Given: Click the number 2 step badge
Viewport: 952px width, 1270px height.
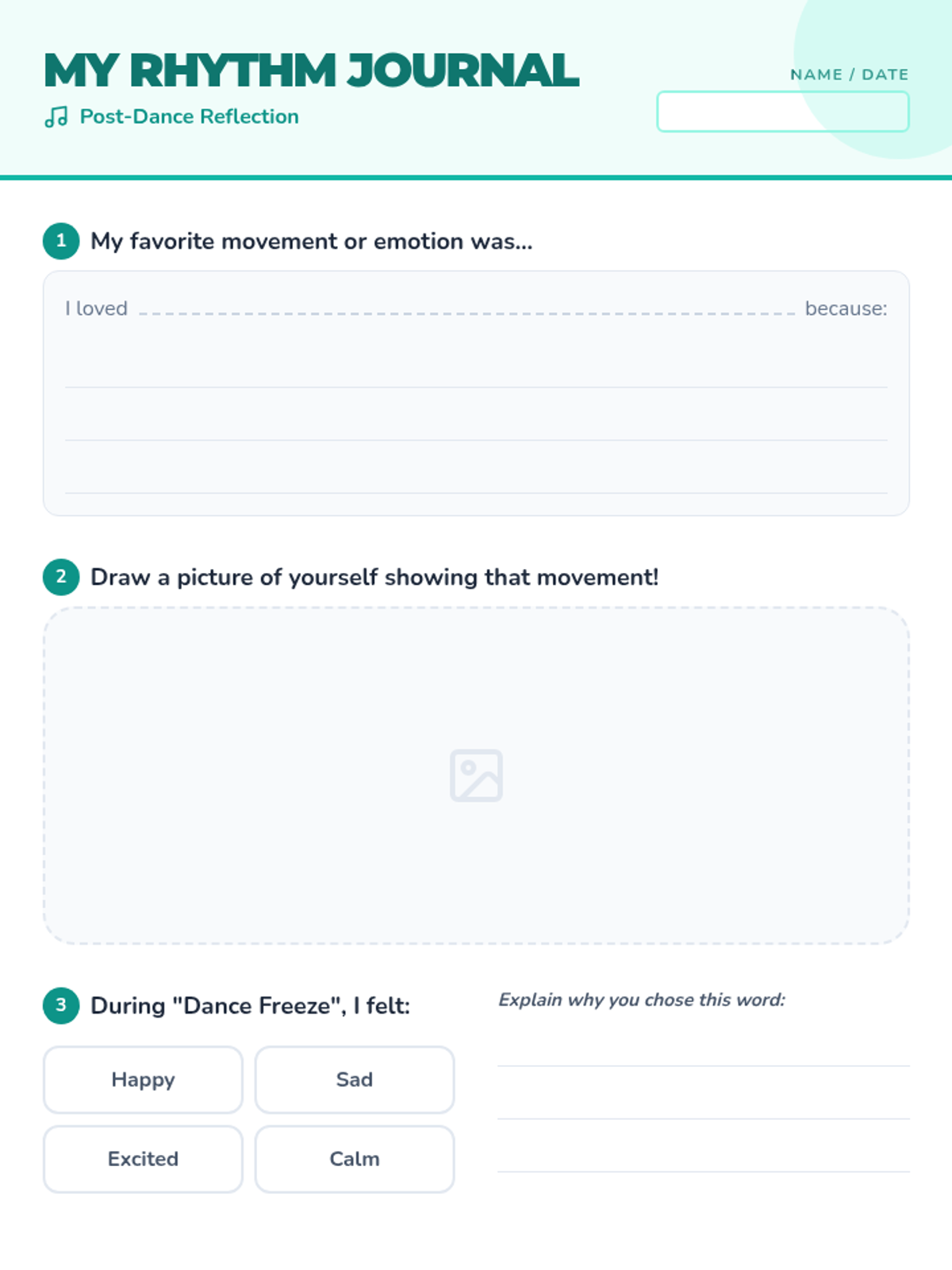Looking at the screenshot, I should click(x=61, y=577).
